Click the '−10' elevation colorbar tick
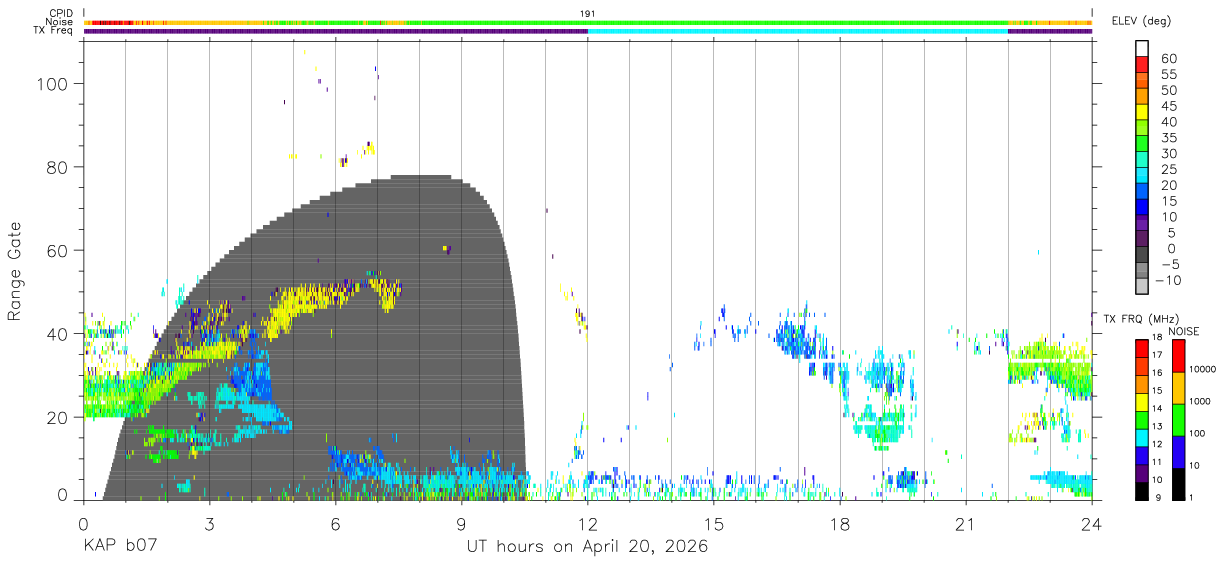Screen dimensions: 1228x567 pyautogui.click(x=1171, y=281)
